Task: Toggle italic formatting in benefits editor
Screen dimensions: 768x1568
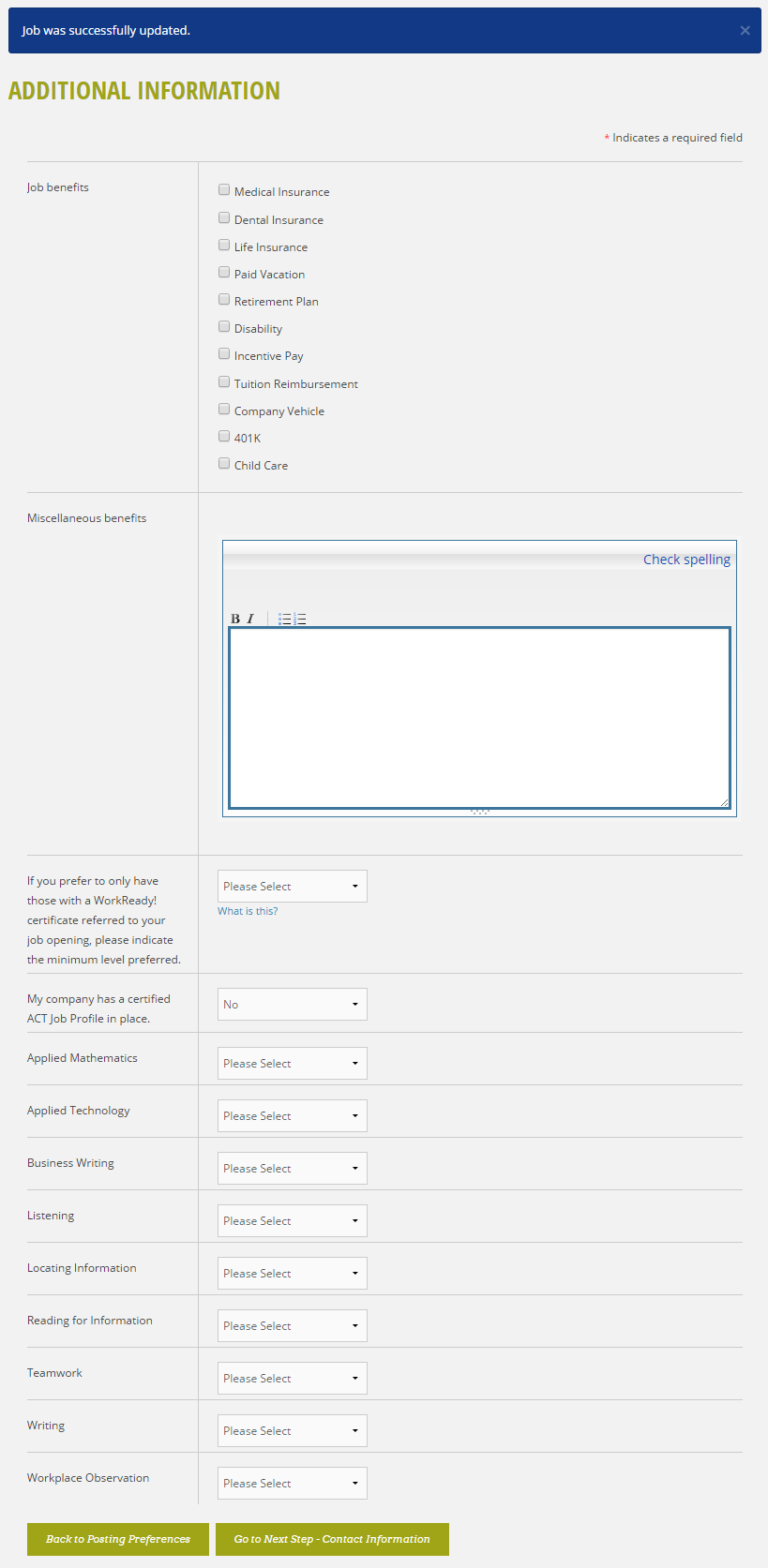Action: (x=250, y=619)
